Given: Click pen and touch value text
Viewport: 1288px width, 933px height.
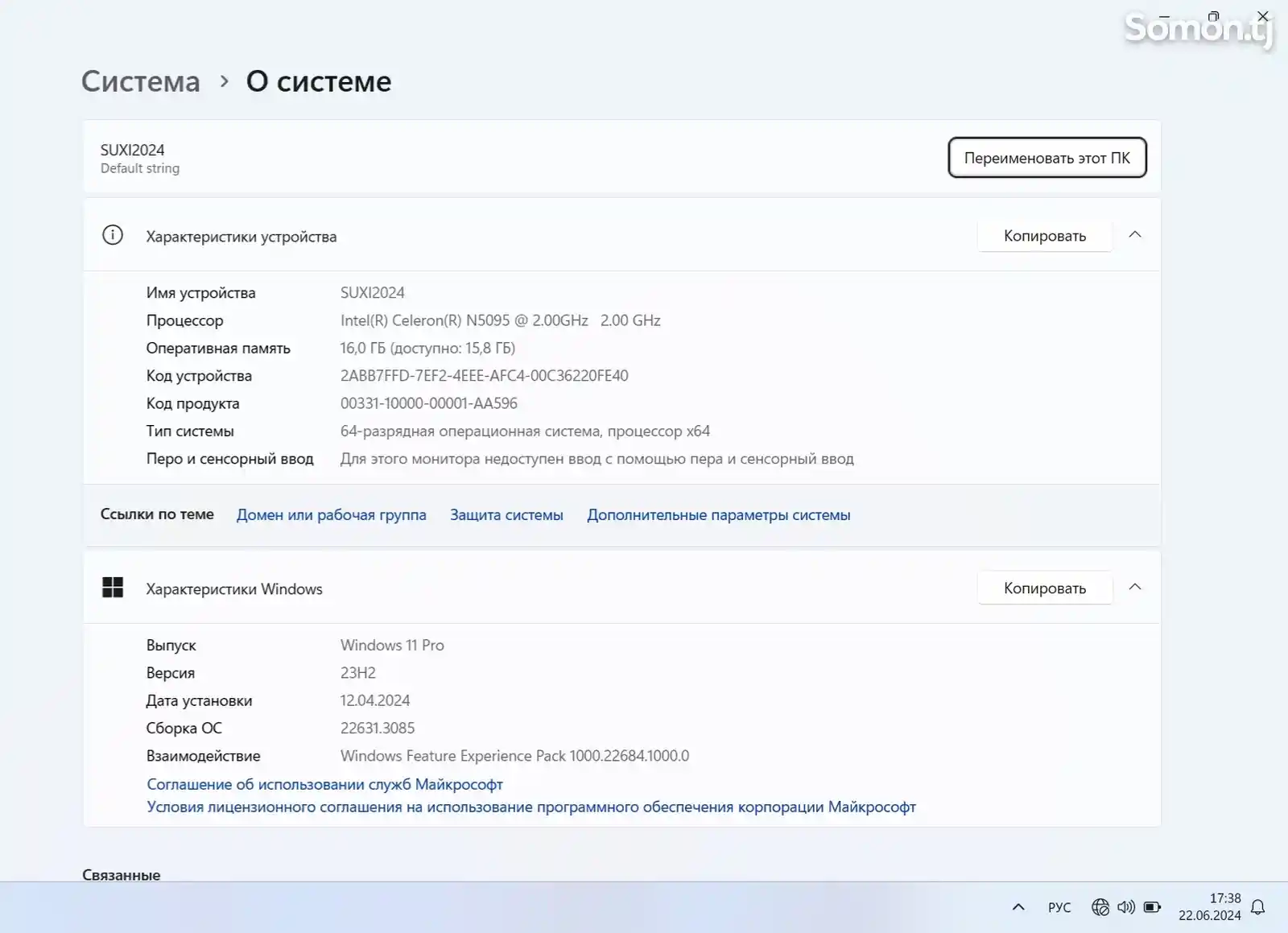Looking at the screenshot, I should (x=597, y=459).
